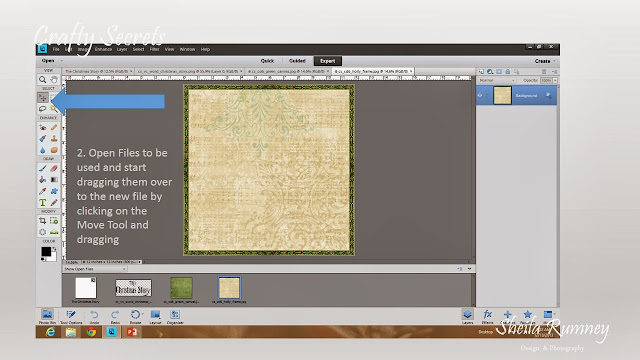The height and width of the screenshot is (360, 640).
Task: Switch to the Quick mode tab
Action: pyautogui.click(x=267, y=61)
